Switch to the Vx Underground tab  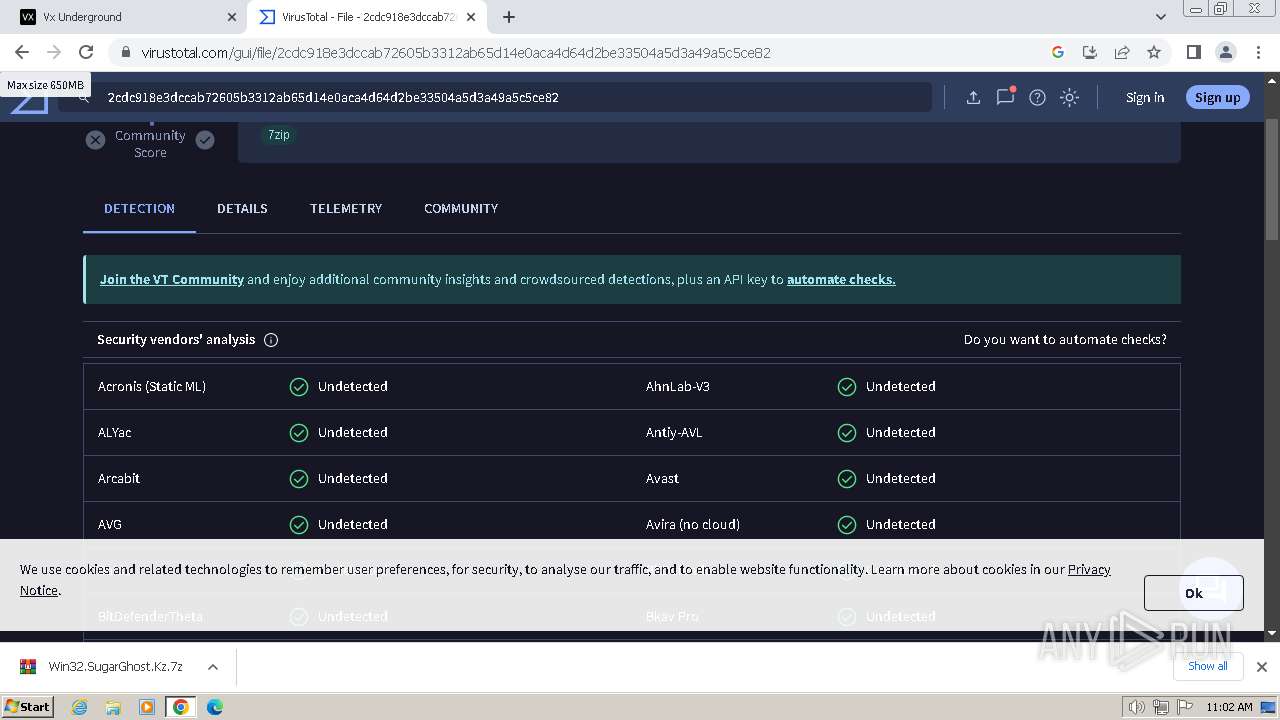pyautogui.click(x=123, y=17)
